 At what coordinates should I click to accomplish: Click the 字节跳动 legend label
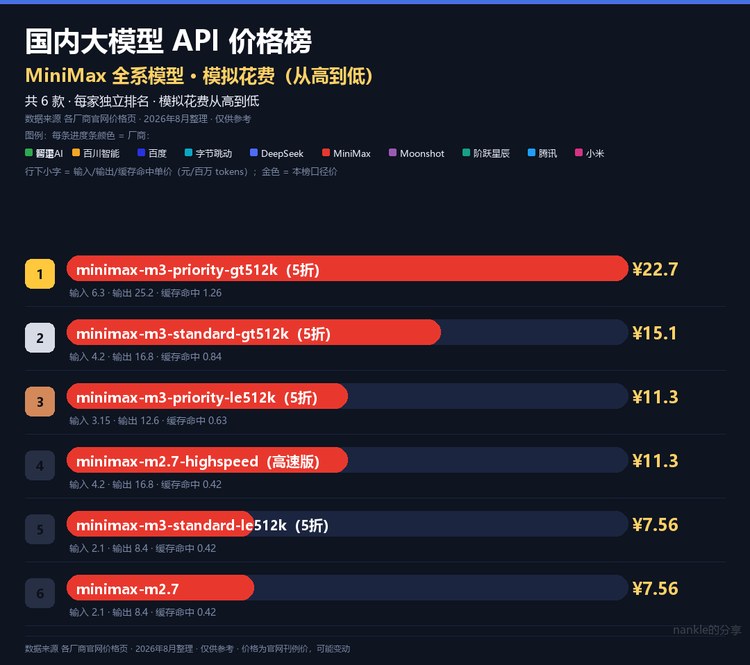click(214, 154)
